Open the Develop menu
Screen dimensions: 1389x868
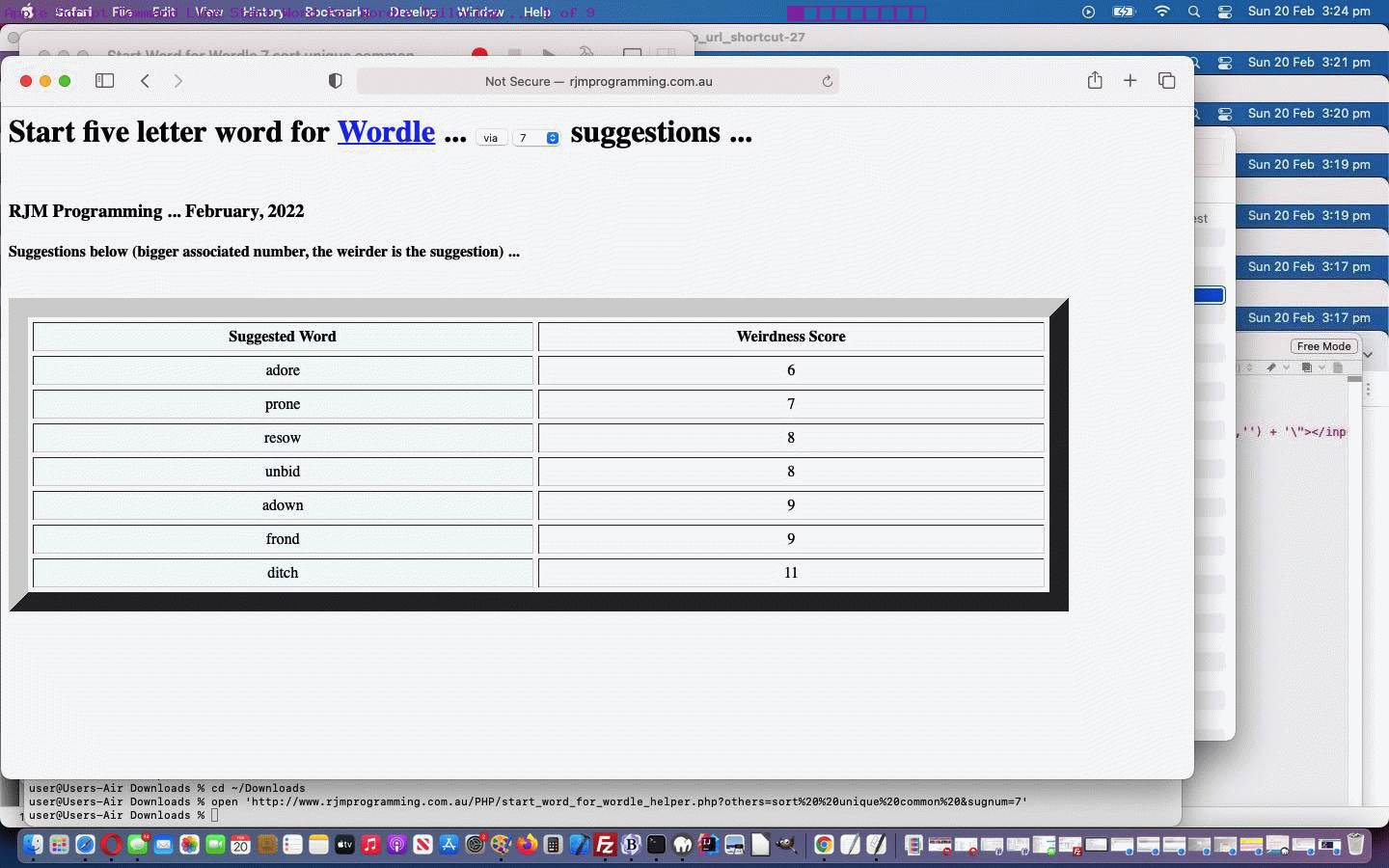tap(413, 12)
